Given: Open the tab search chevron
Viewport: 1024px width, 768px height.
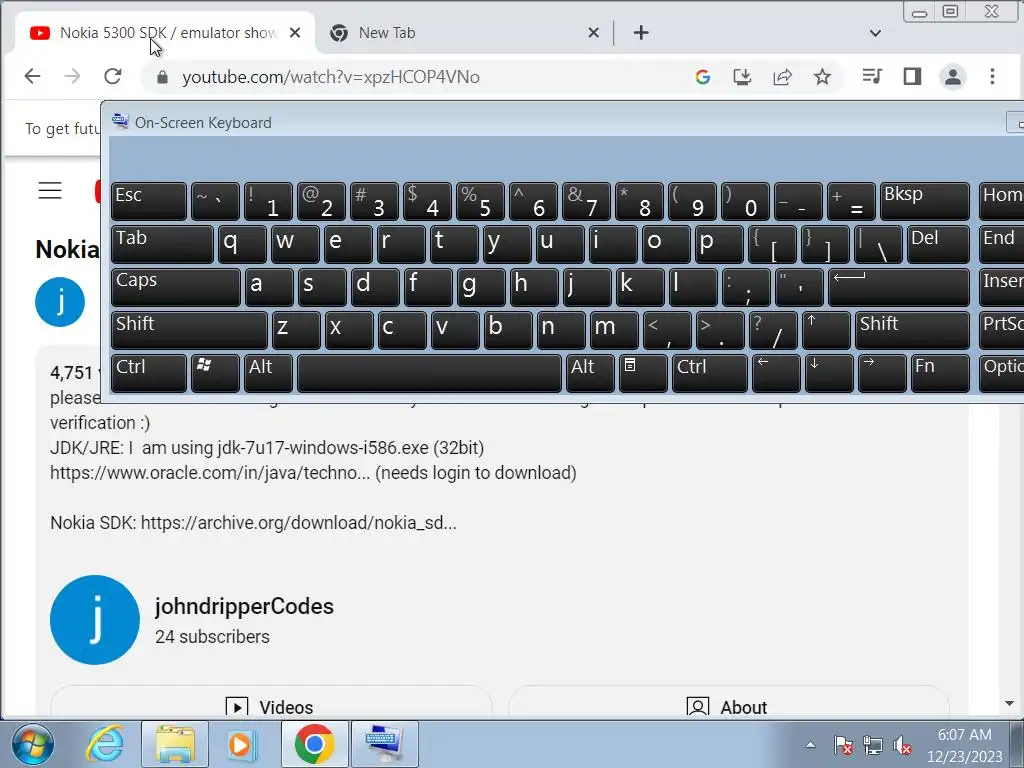Looking at the screenshot, I should coord(876,33).
